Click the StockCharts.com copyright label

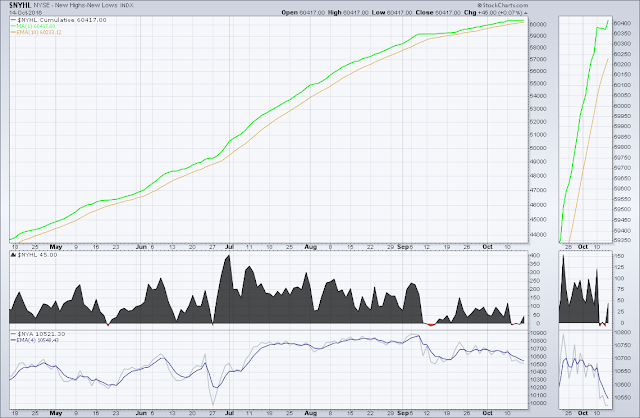point(502,5)
